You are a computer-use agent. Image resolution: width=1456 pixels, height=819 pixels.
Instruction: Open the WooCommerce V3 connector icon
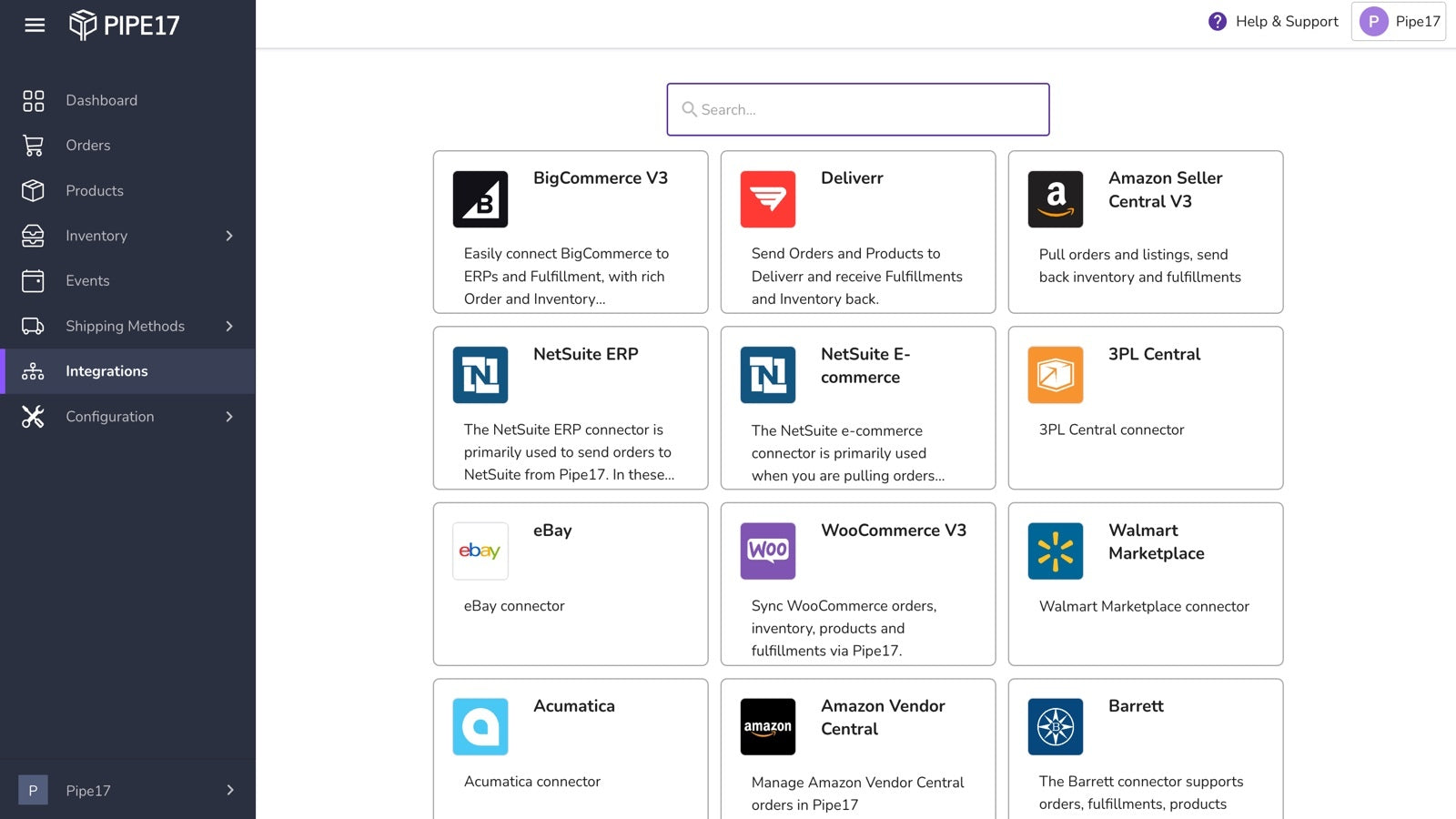click(767, 551)
